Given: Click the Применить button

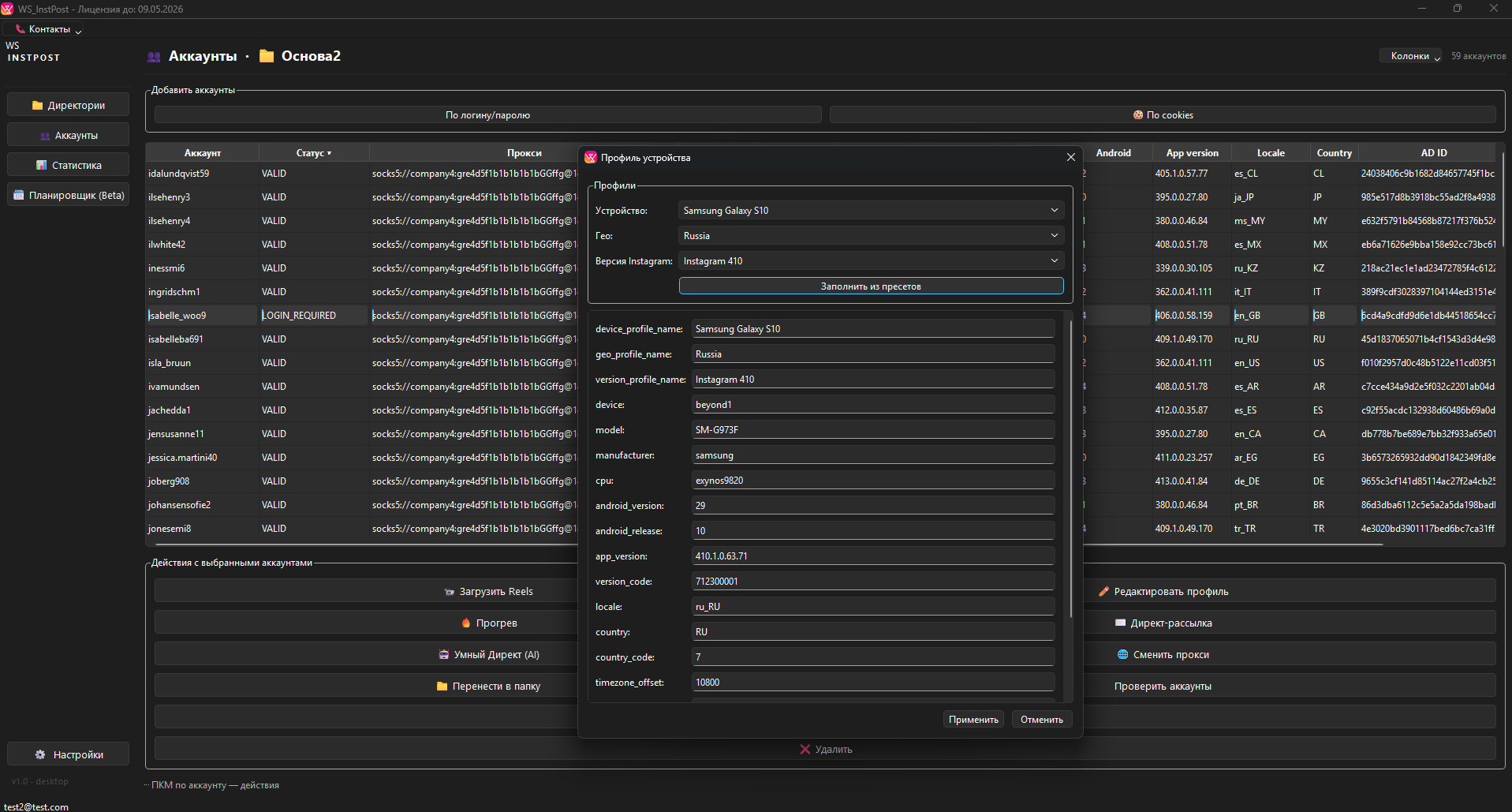Looking at the screenshot, I should (x=973, y=720).
